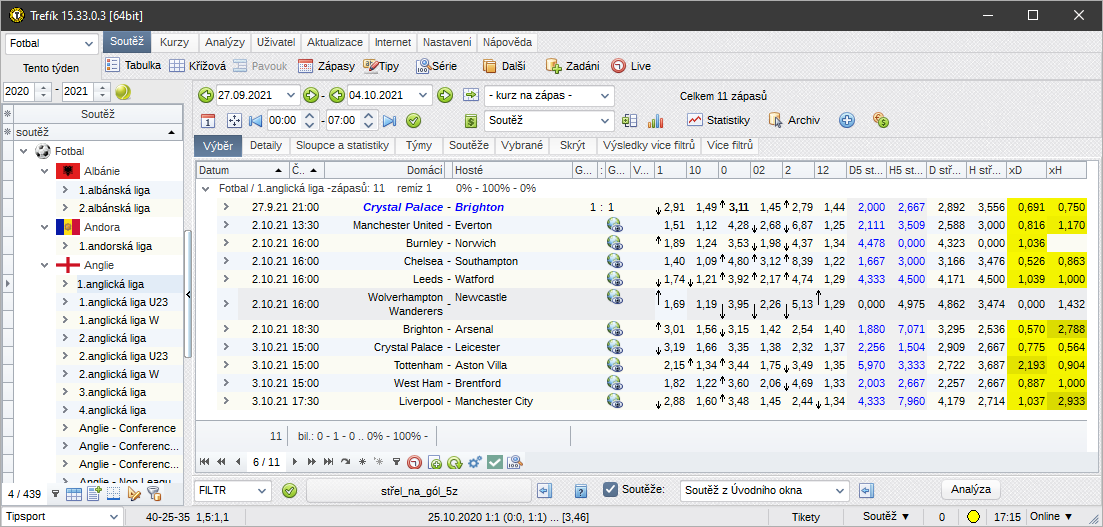Open the Statistiky button
The height and width of the screenshot is (527, 1103).
719,120
